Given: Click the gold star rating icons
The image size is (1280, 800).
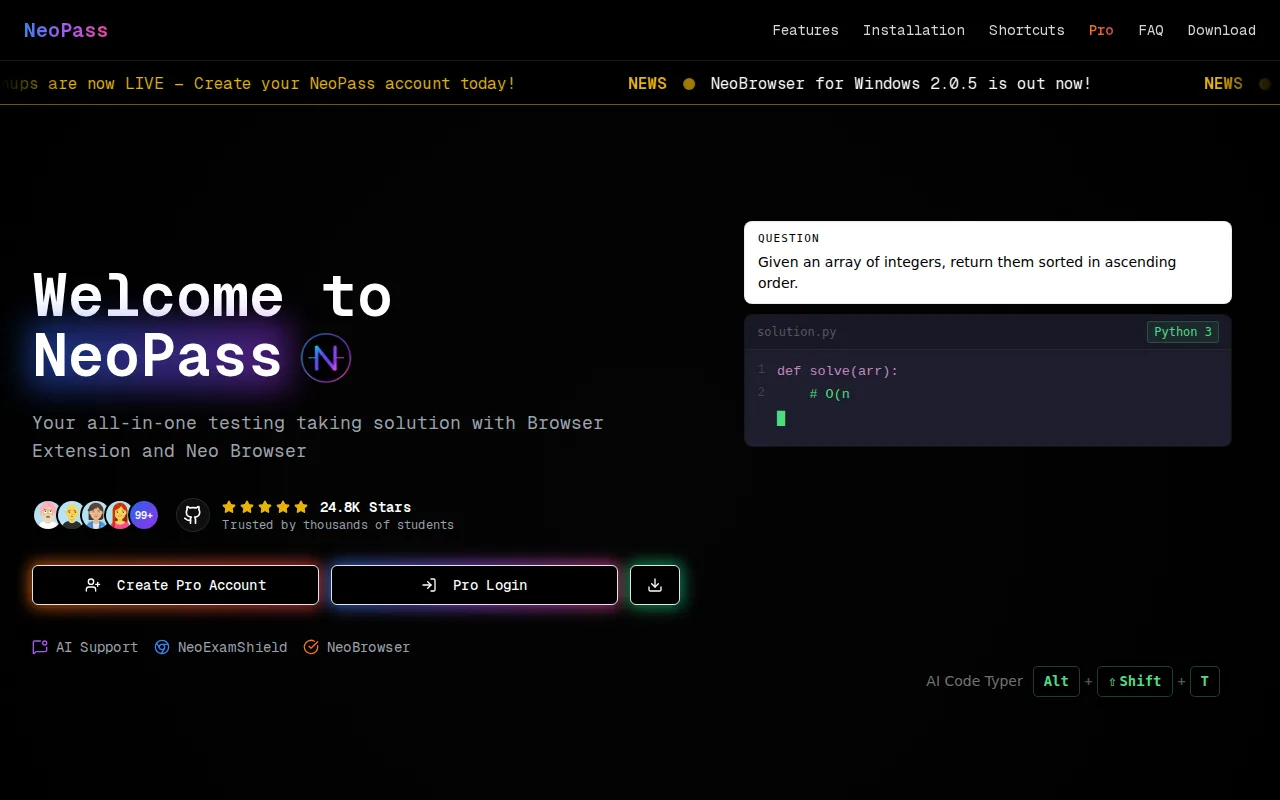Looking at the screenshot, I should (x=265, y=507).
